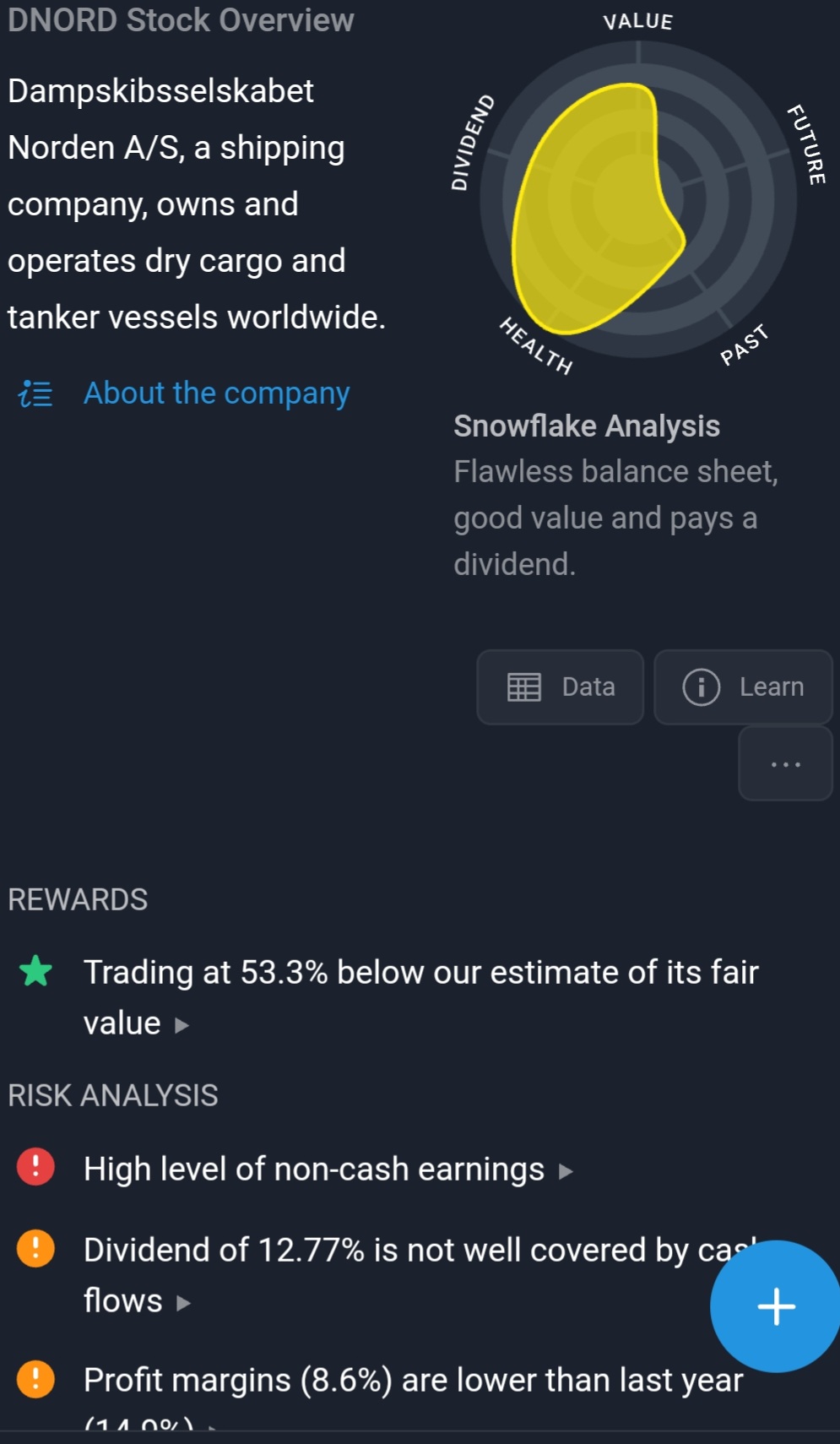This screenshot has height=1444, width=840.
Task: Click the HEALTH label on the snowflake chart
Action: coord(539,346)
